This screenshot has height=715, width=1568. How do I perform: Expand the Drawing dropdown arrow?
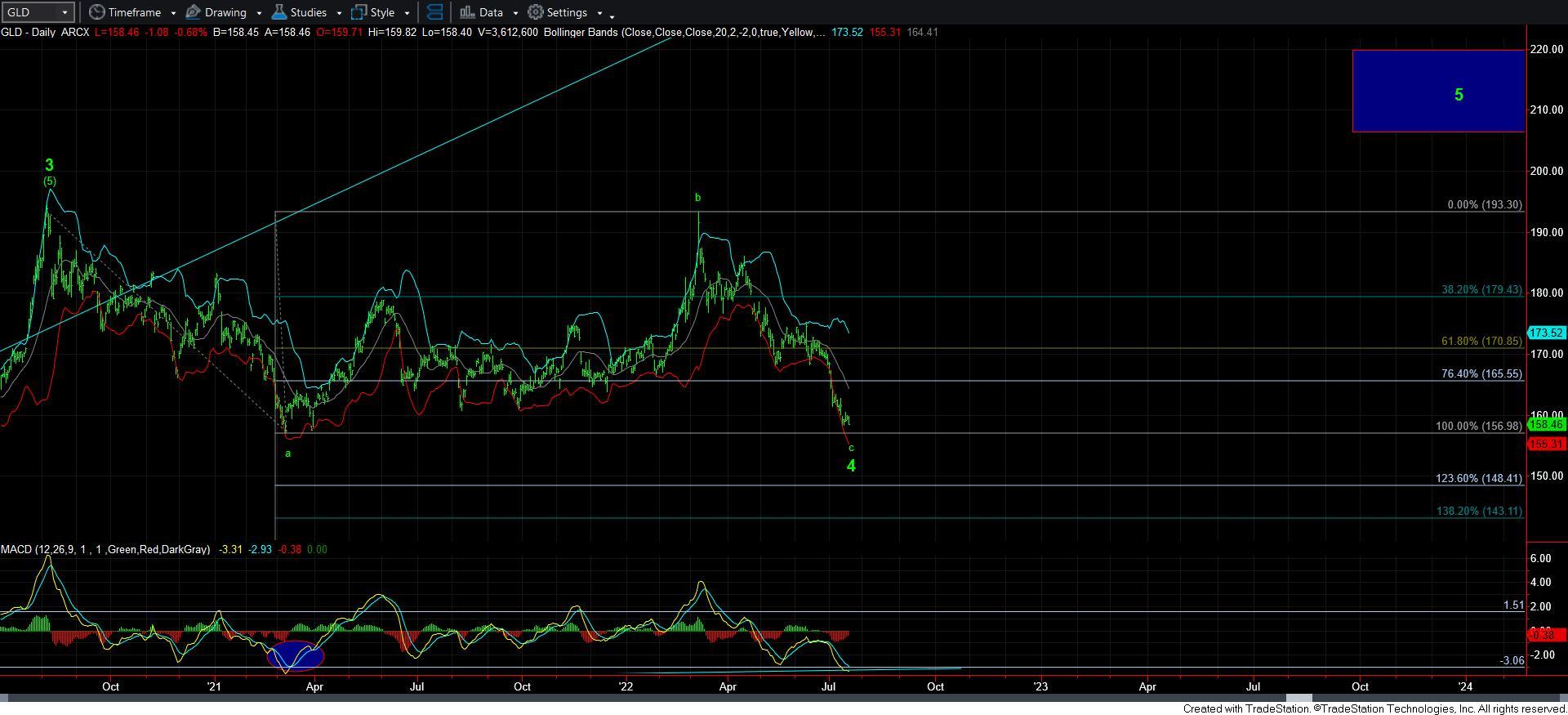point(259,13)
